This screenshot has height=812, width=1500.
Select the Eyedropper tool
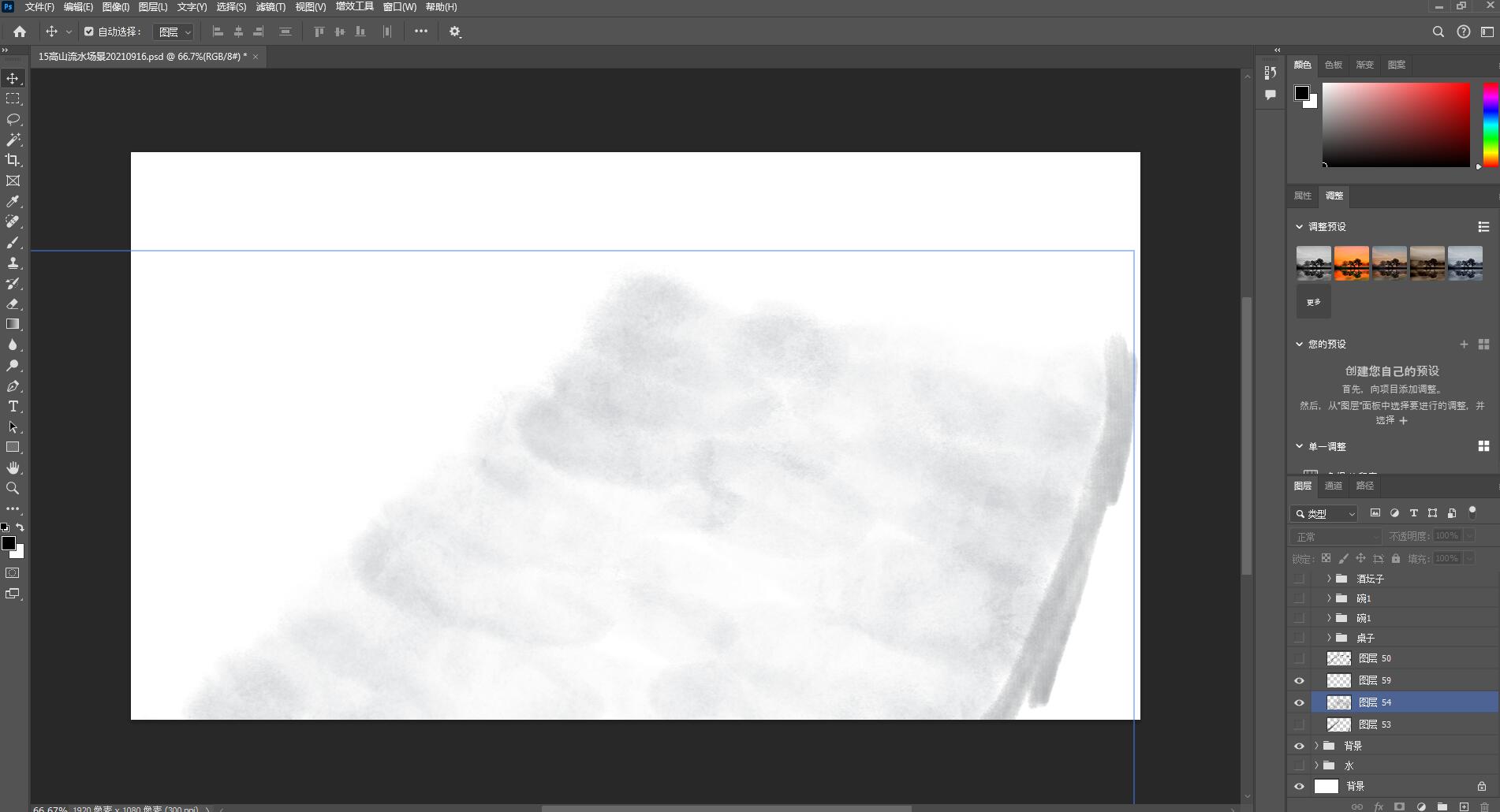tap(13, 202)
